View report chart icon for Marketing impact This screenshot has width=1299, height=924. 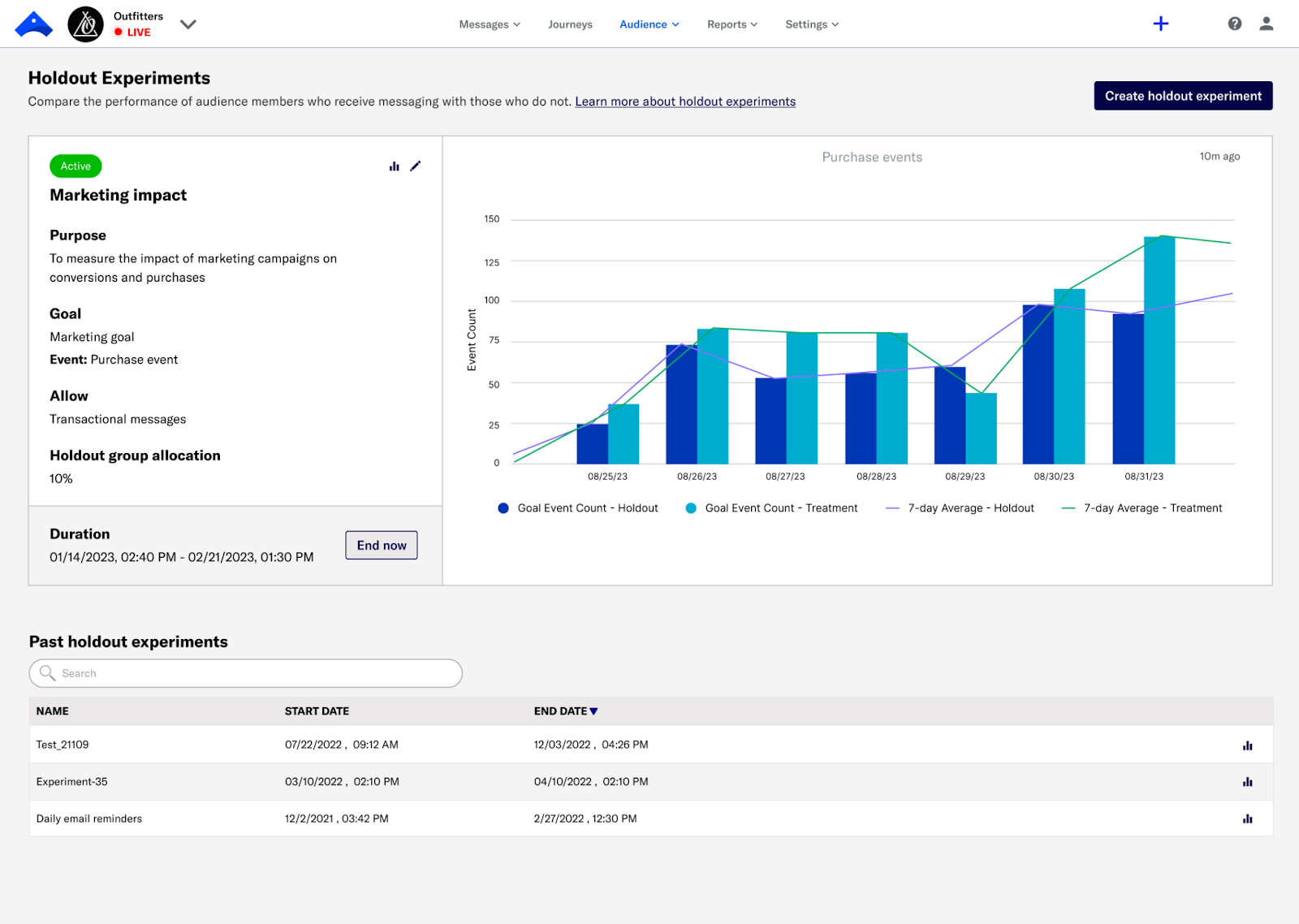coord(395,166)
